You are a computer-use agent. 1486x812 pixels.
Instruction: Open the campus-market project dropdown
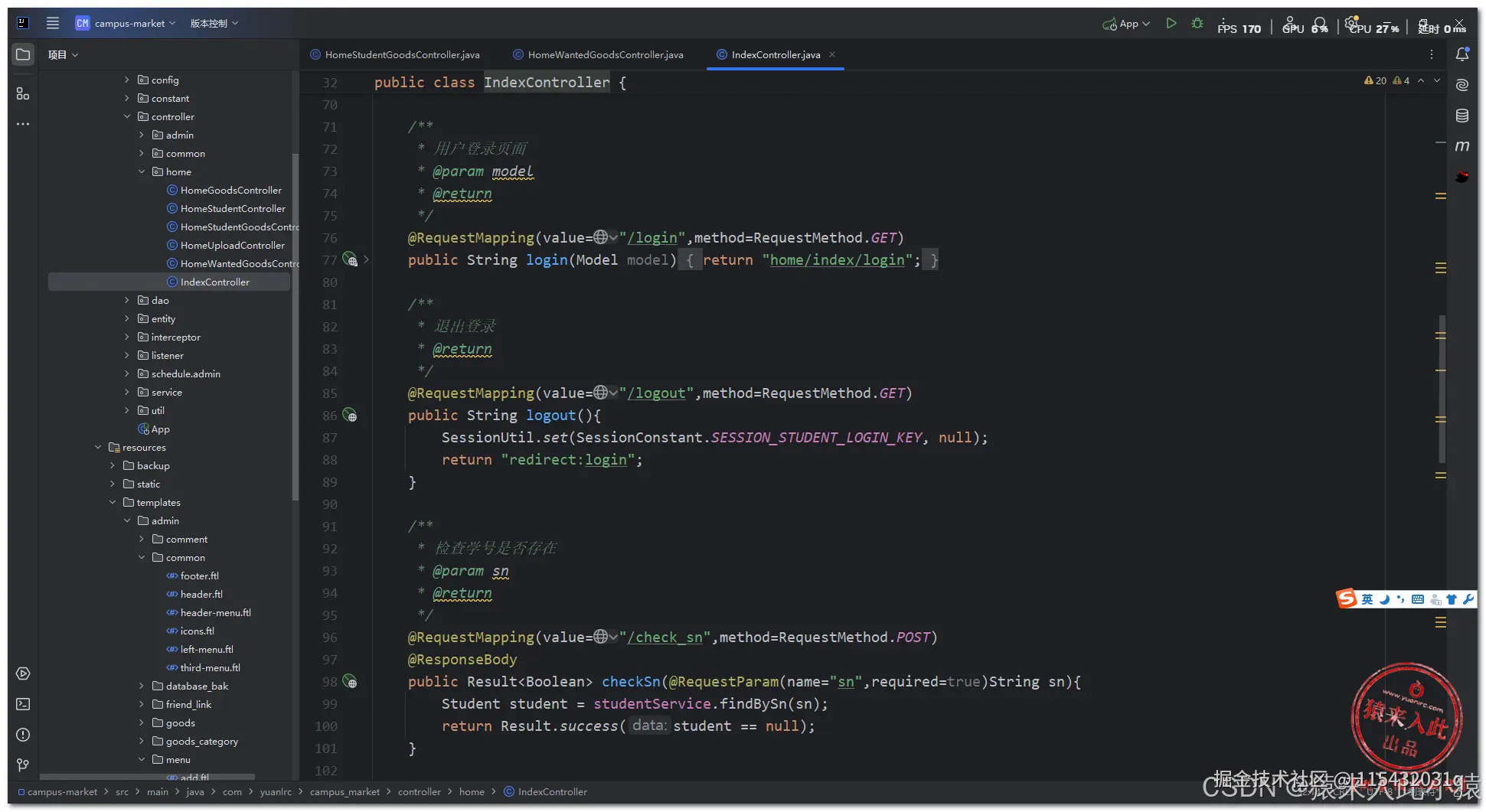coord(126,23)
